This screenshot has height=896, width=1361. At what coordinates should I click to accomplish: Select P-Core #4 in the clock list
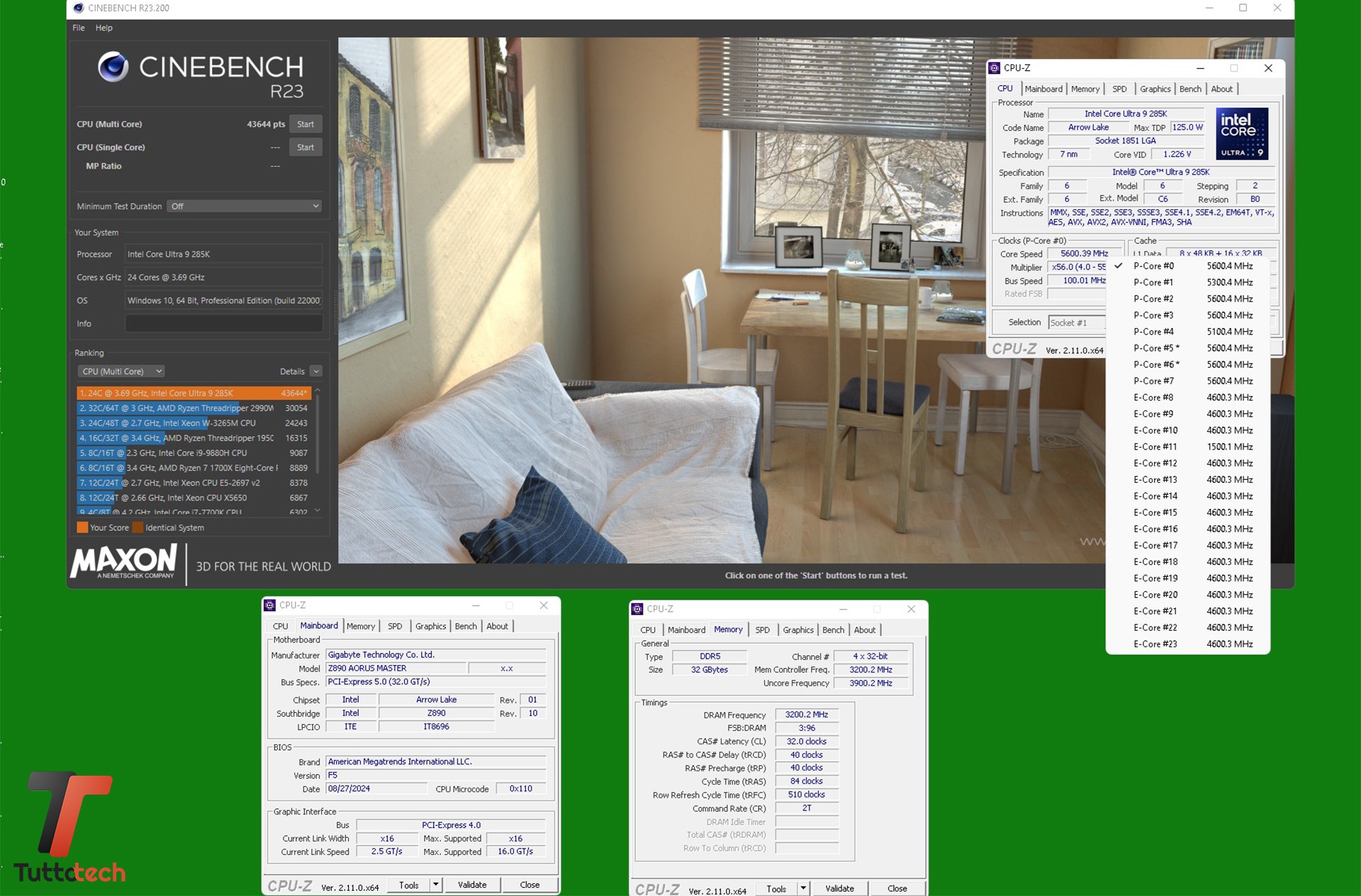1188,332
